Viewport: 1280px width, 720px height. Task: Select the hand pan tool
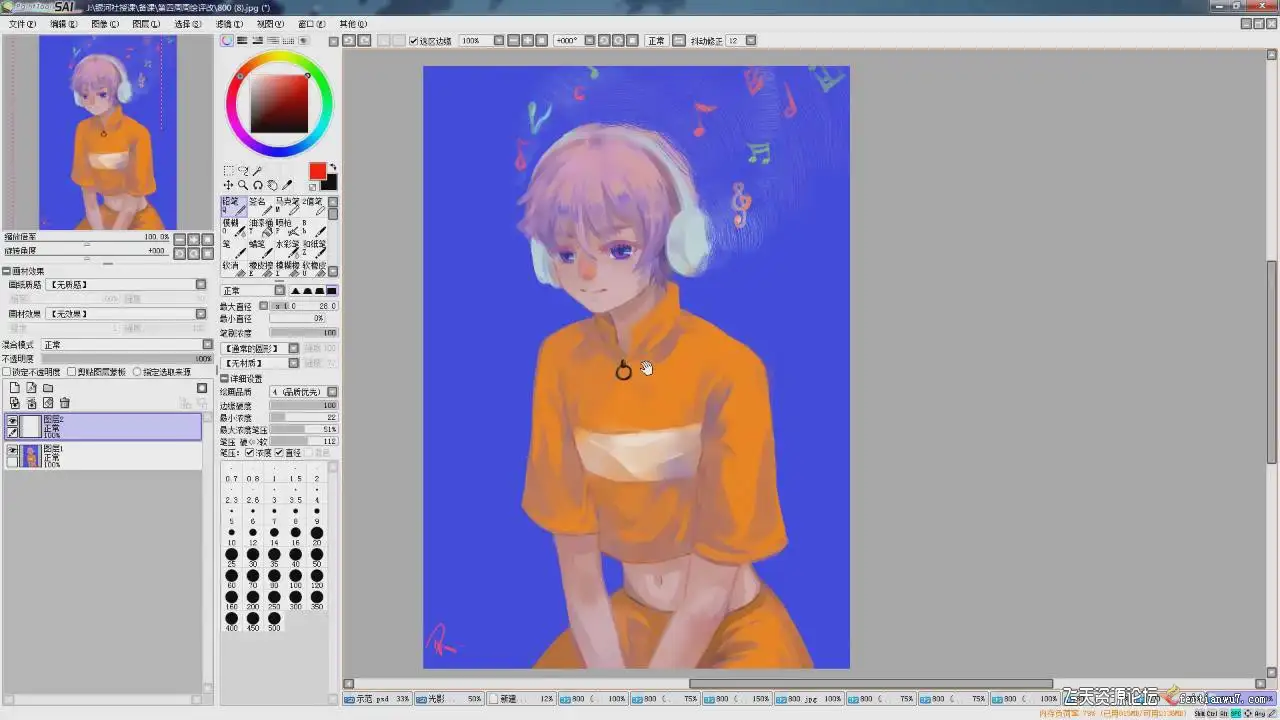click(272, 185)
